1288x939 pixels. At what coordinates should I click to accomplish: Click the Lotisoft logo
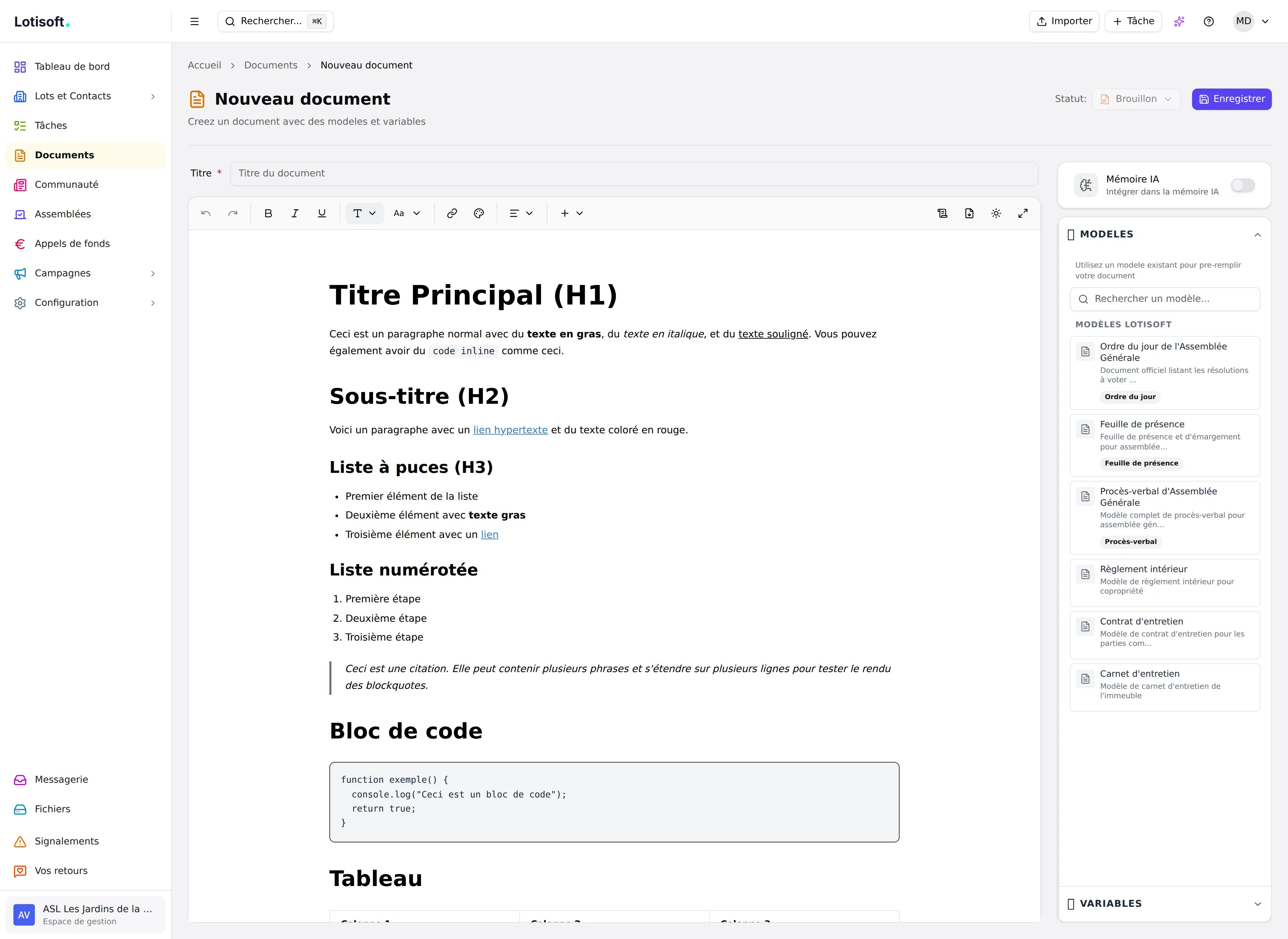tap(42, 21)
